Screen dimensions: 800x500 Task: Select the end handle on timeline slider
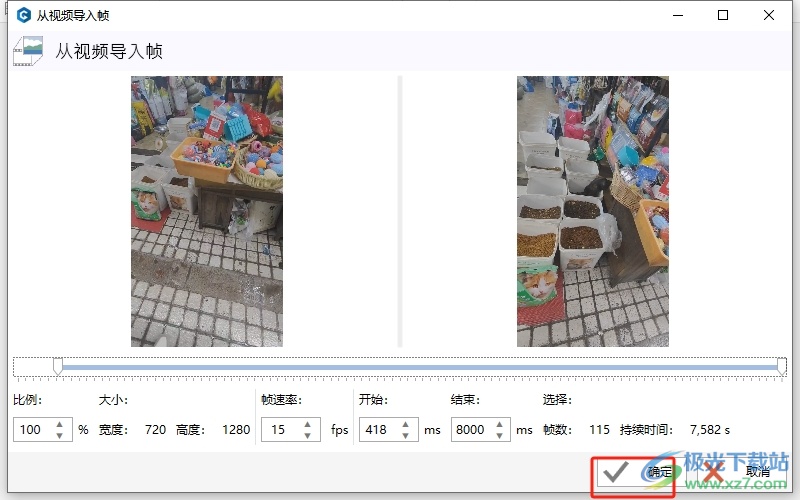coord(782,366)
